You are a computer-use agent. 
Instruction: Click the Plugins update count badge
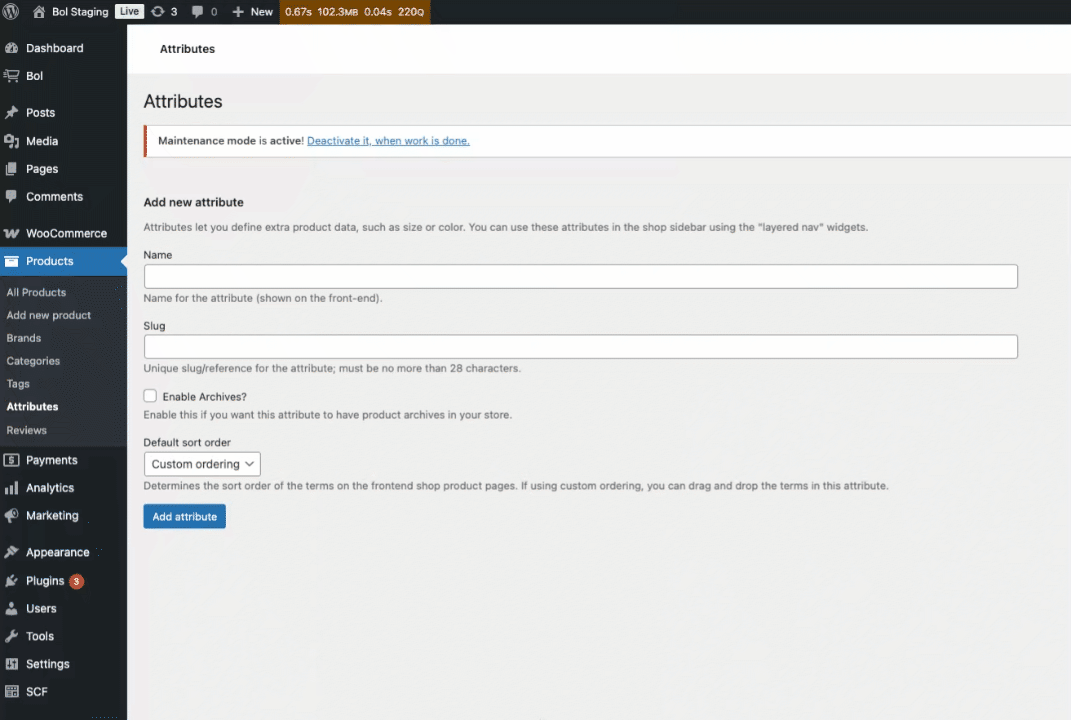tap(76, 581)
